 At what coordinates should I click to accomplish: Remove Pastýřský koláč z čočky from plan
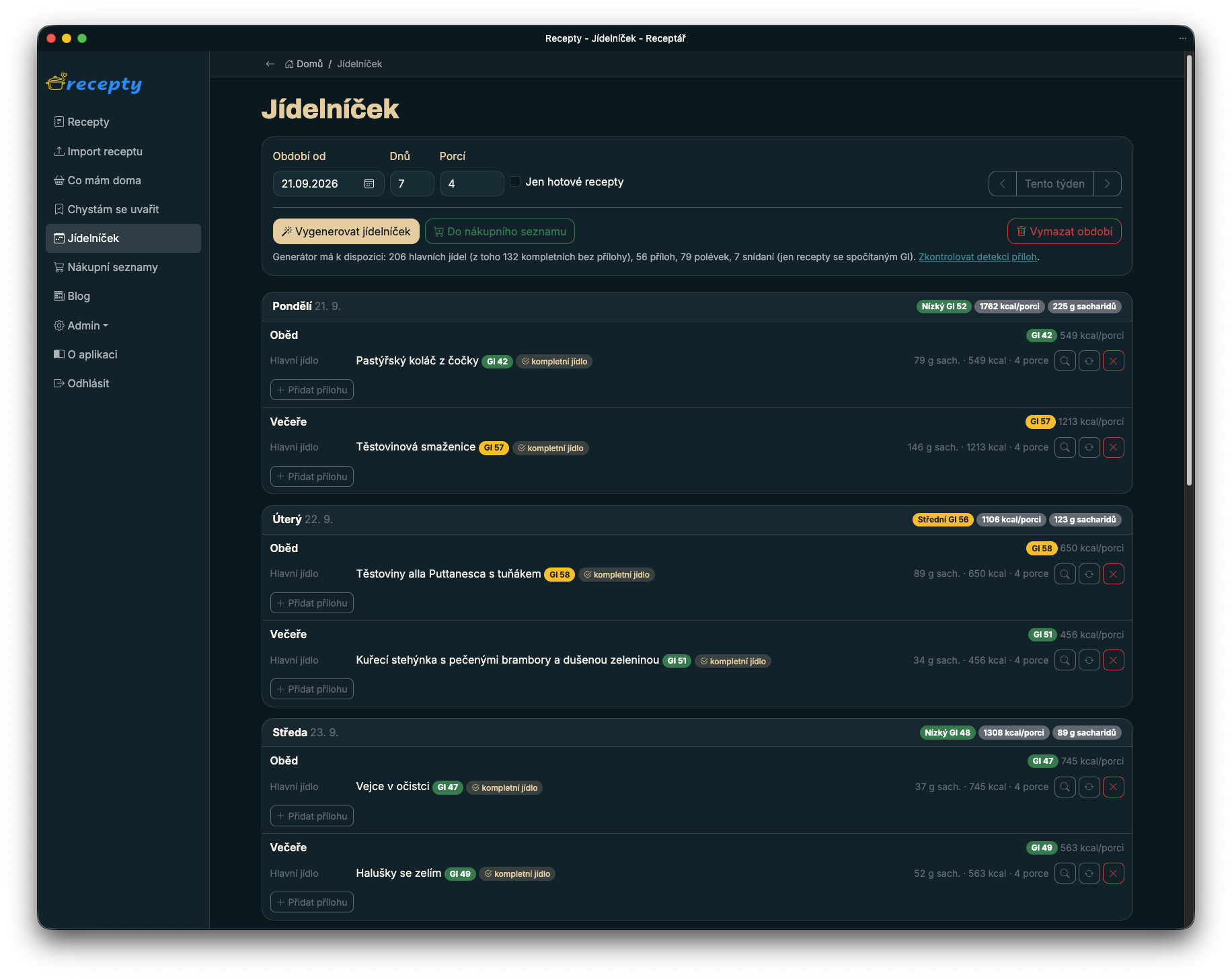(x=1113, y=361)
